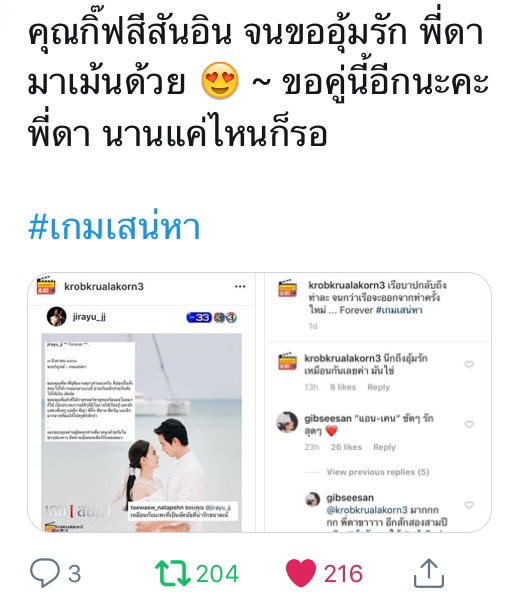Screen dimensions: 523x608
Task: Click krobkrualakorn3 clapperboard avatar in post header
Action: [47, 286]
